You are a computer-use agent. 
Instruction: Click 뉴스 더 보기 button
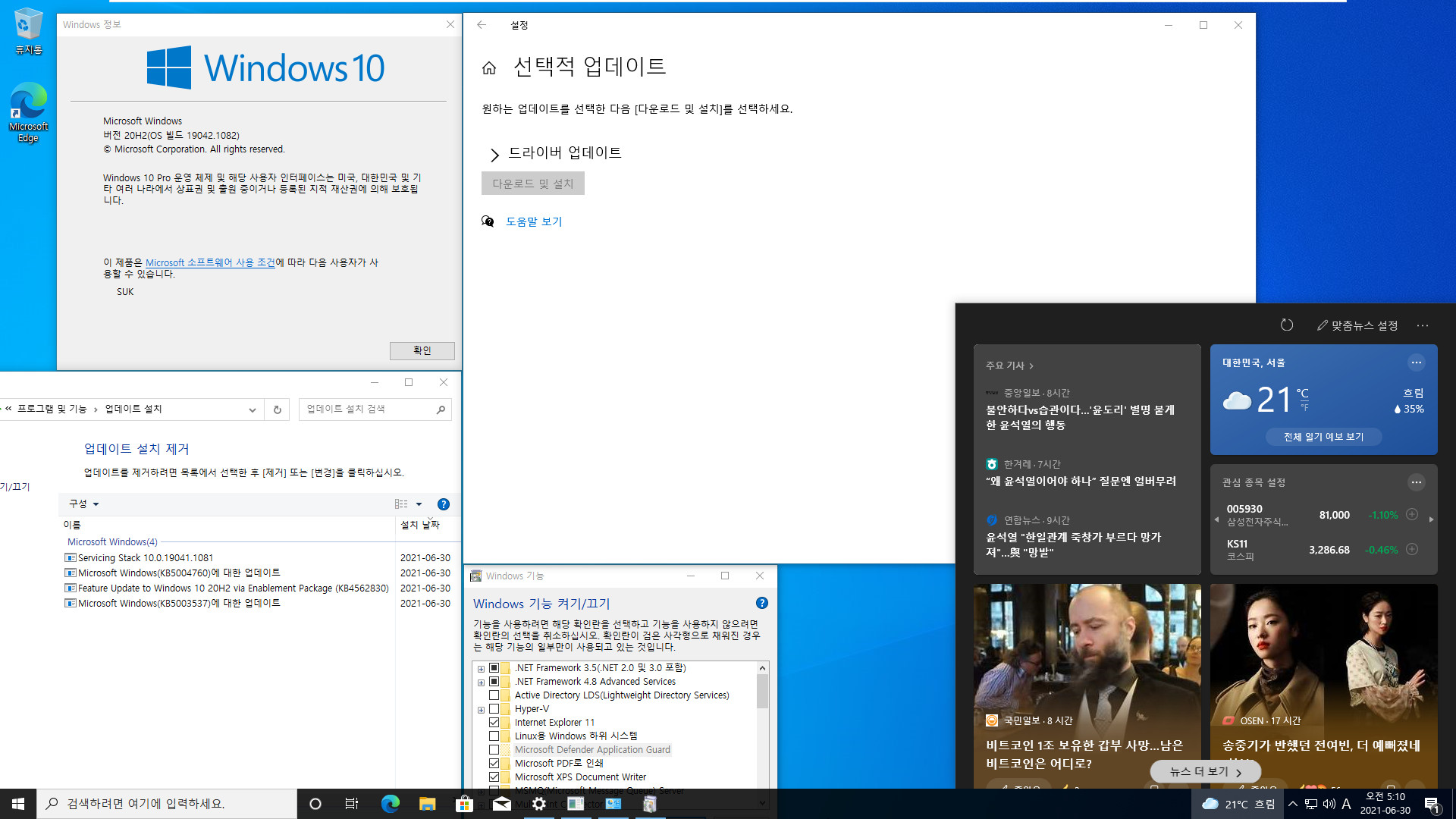(1206, 771)
